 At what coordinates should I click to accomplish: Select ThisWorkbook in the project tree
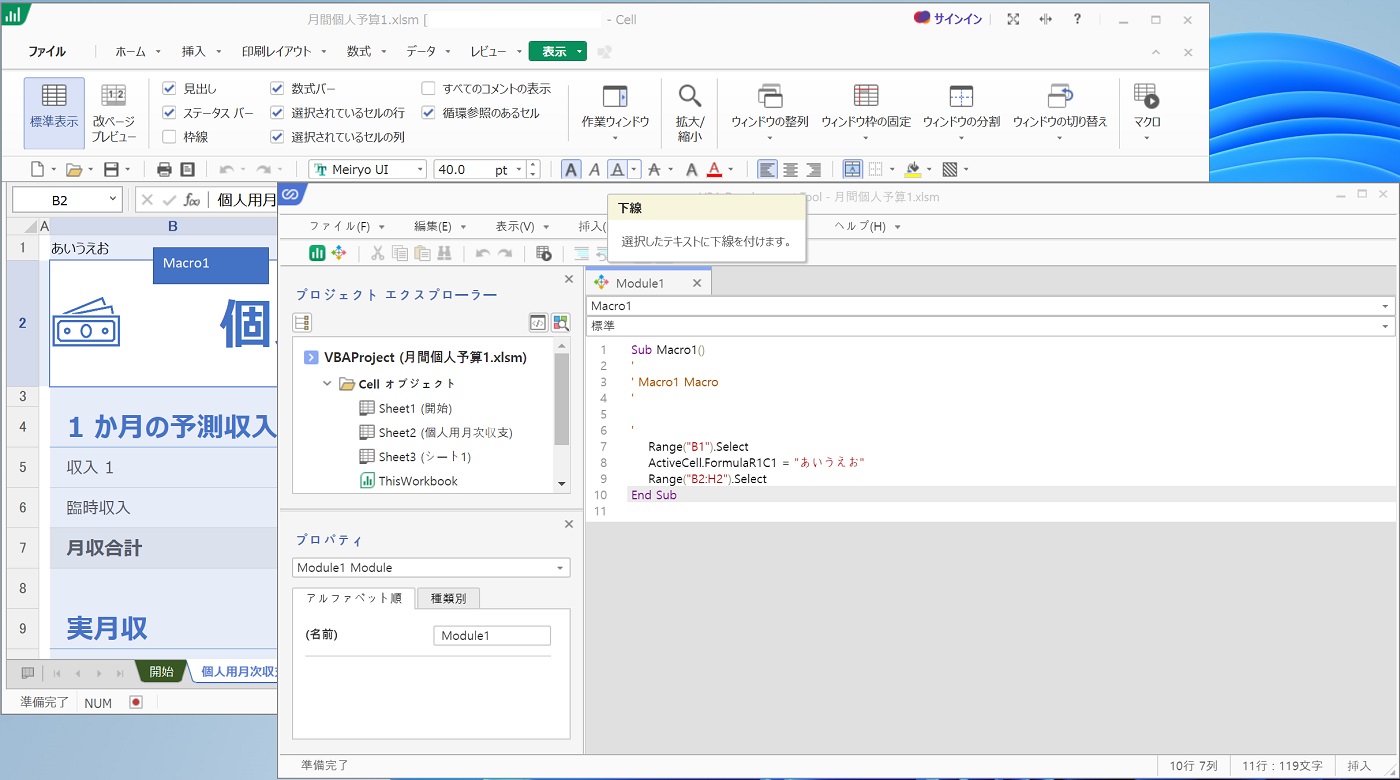click(x=408, y=481)
